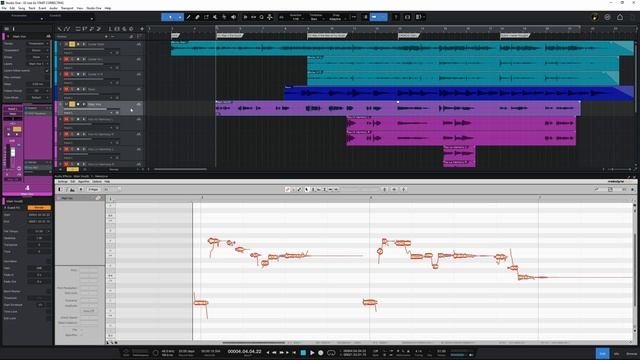The width and height of the screenshot is (640, 360).
Task: Expand the Parameter dropdown at top left
Action: click(42, 18)
